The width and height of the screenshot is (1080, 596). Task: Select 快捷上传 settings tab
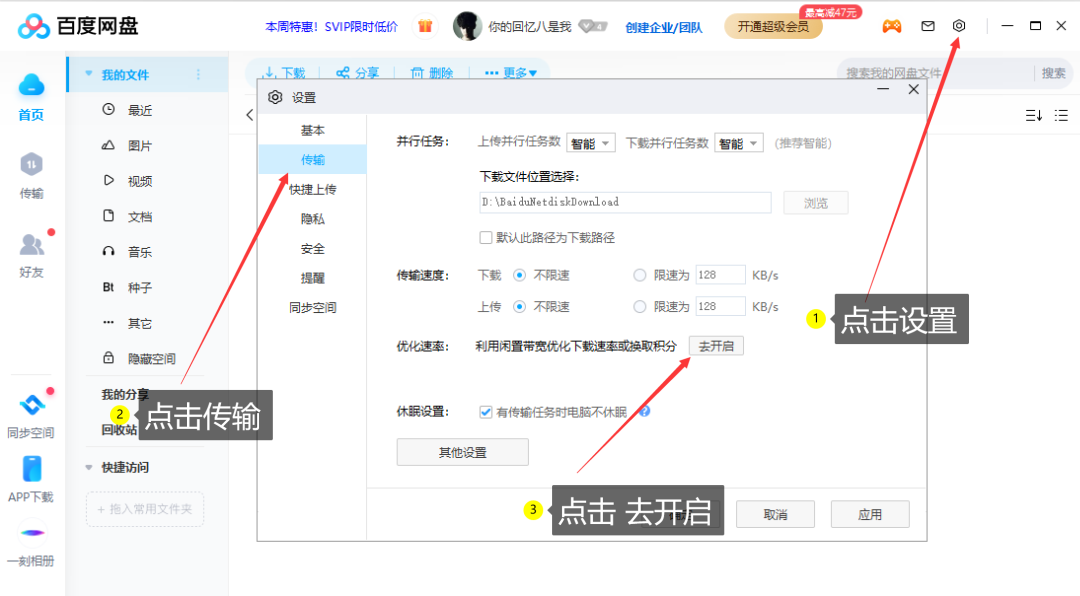(313, 189)
